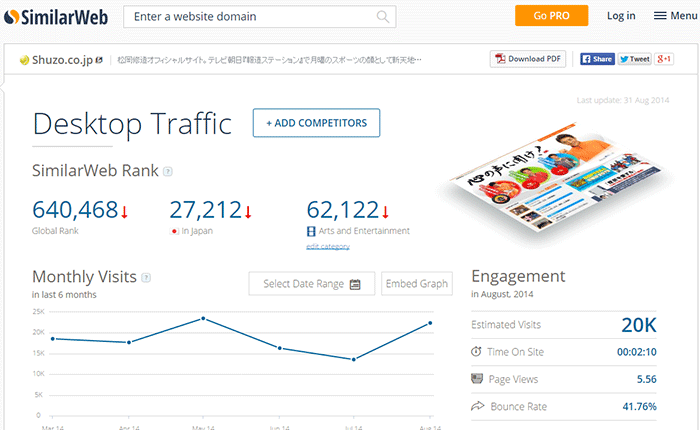Click the Japan flag icon

175,231
